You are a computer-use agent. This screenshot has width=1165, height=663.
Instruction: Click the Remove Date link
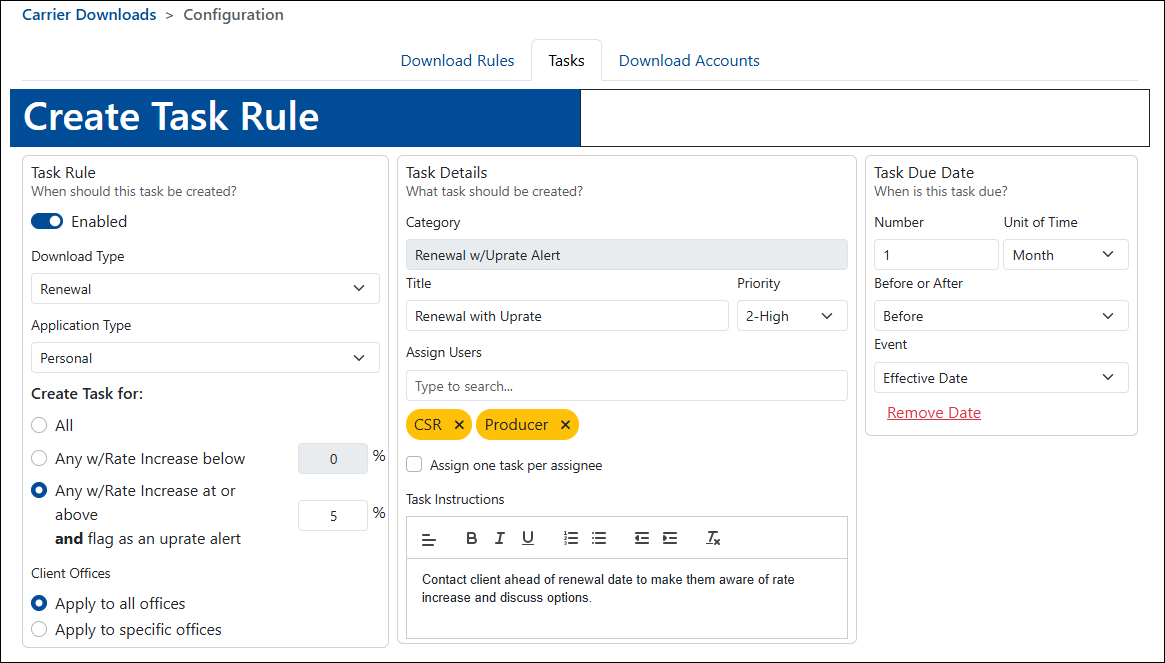[x=933, y=412]
